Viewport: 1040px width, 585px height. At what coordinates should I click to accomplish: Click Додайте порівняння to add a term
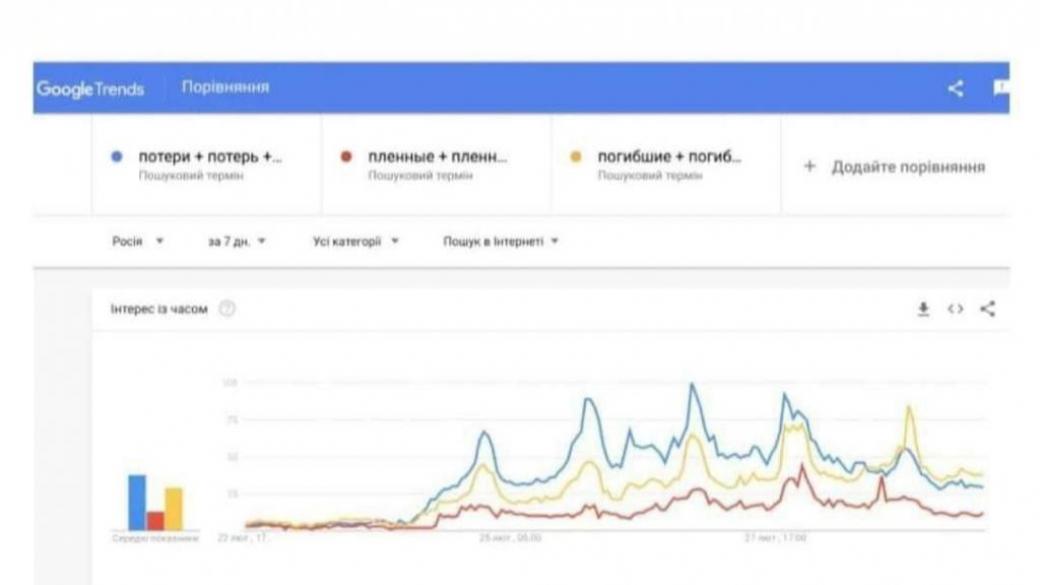pos(895,166)
